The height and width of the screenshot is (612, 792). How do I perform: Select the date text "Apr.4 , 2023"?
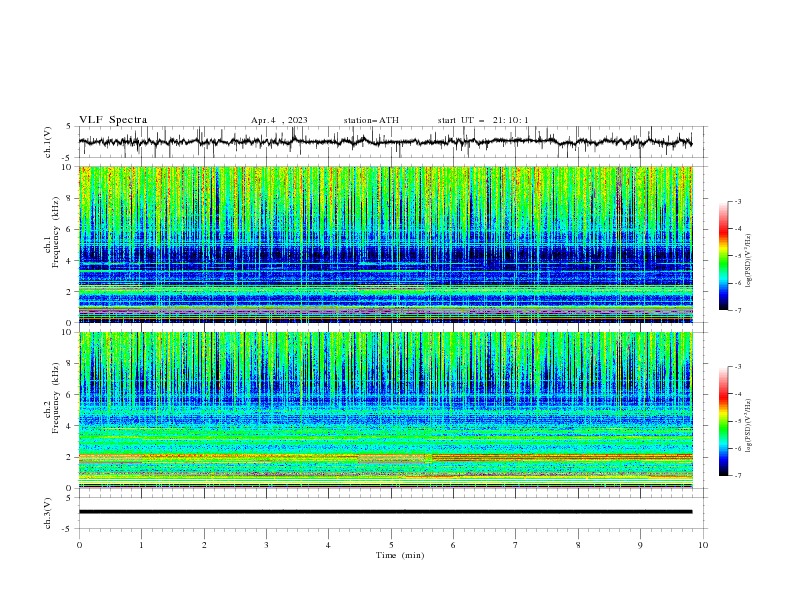(x=279, y=120)
